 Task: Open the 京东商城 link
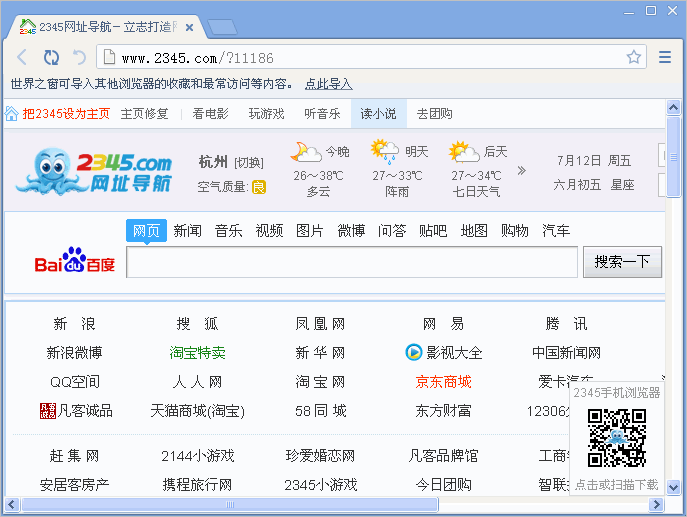[x=443, y=382]
